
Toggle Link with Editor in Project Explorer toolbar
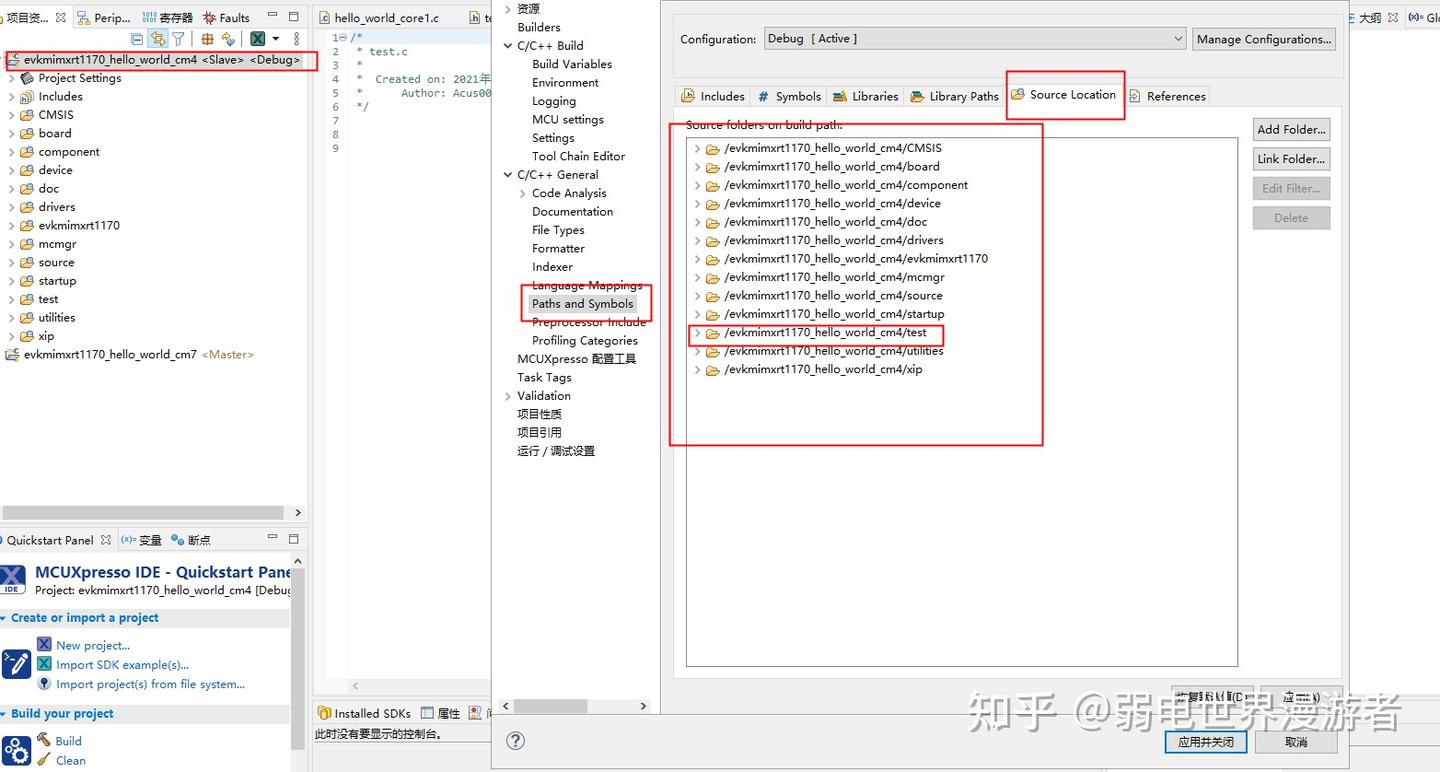pos(160,38)
